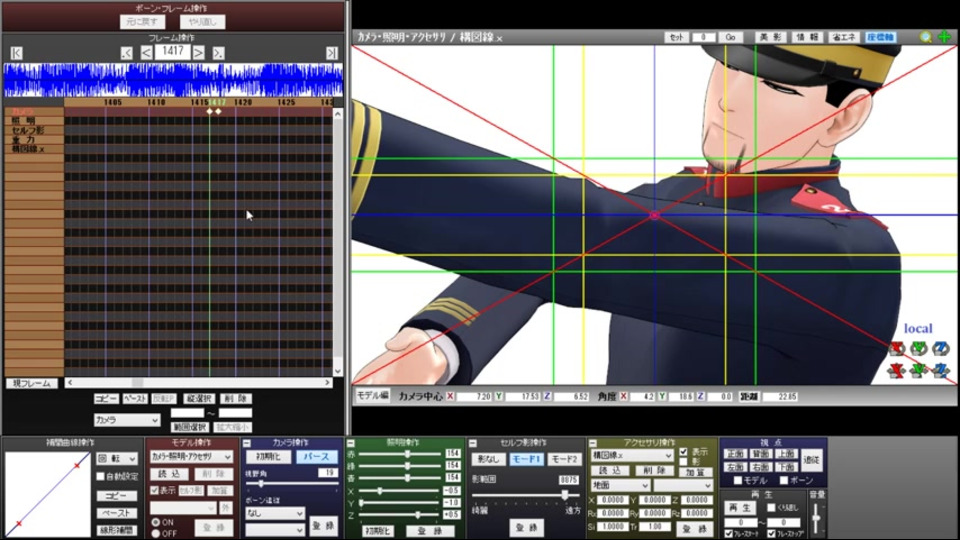Collapse the アクセサリ操作 panel with minus icon
The width and height of the screenshot is (960, 540).
click(593, 443)
